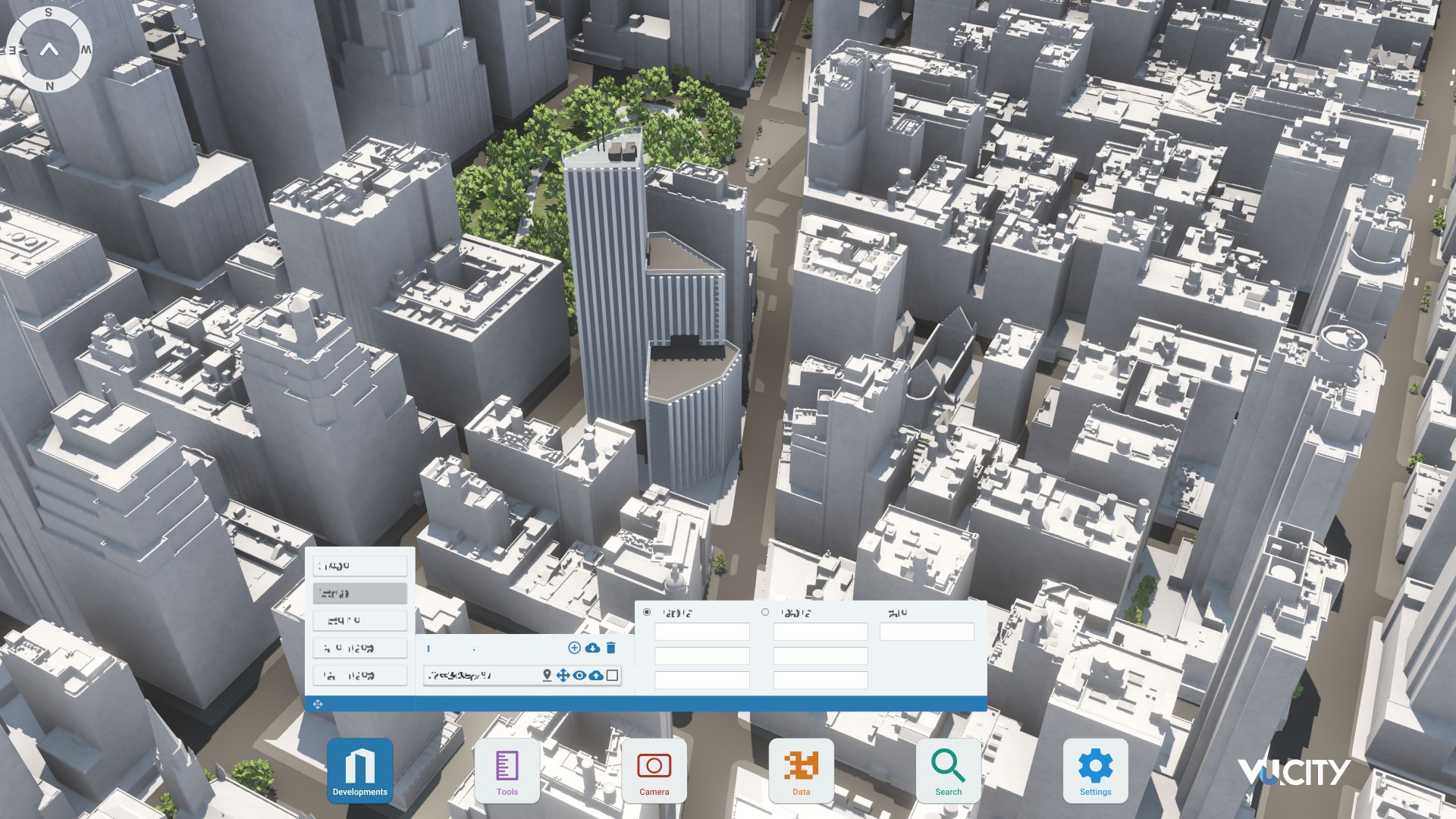Select the move arrows icon on the development entry

563,675
